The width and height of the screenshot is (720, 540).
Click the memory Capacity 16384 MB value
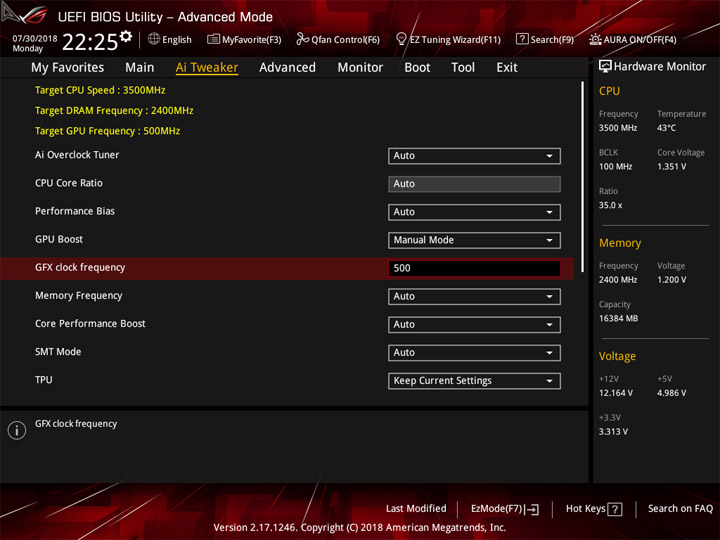[x=618, y=319]
